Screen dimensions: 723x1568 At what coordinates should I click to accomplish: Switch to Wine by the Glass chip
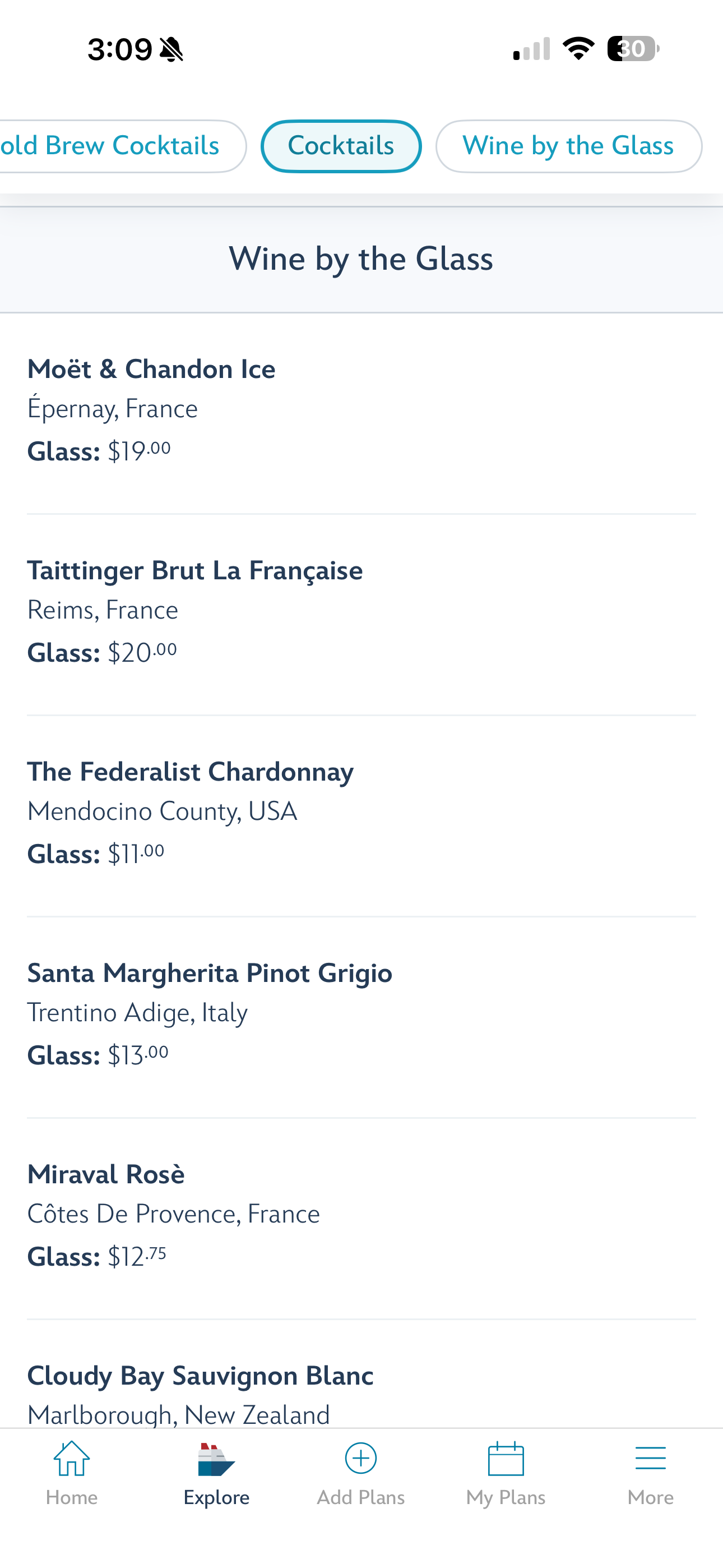coord(568,146)
